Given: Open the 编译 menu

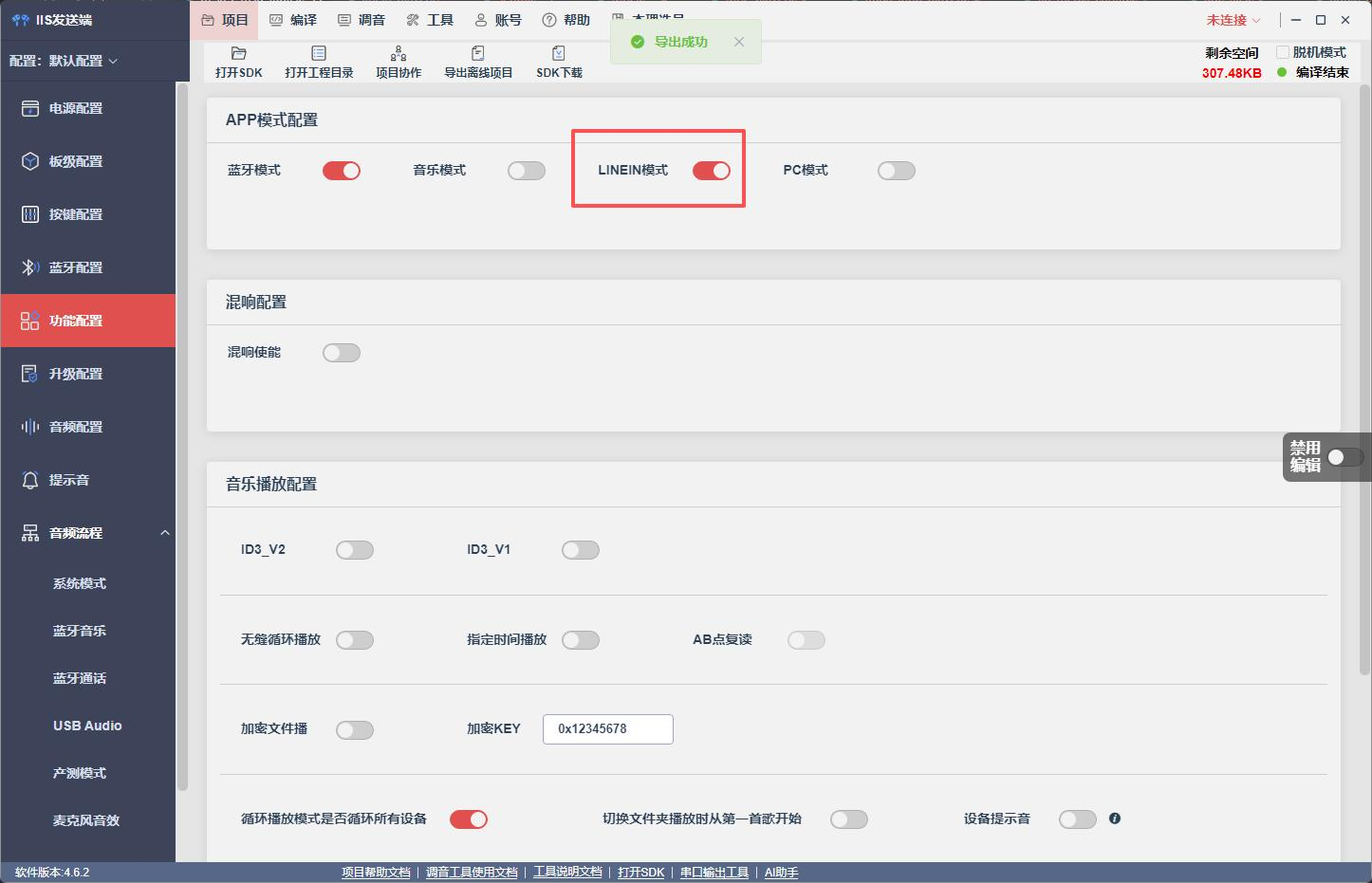Looking at the screenshot, I should coord(293,20).
